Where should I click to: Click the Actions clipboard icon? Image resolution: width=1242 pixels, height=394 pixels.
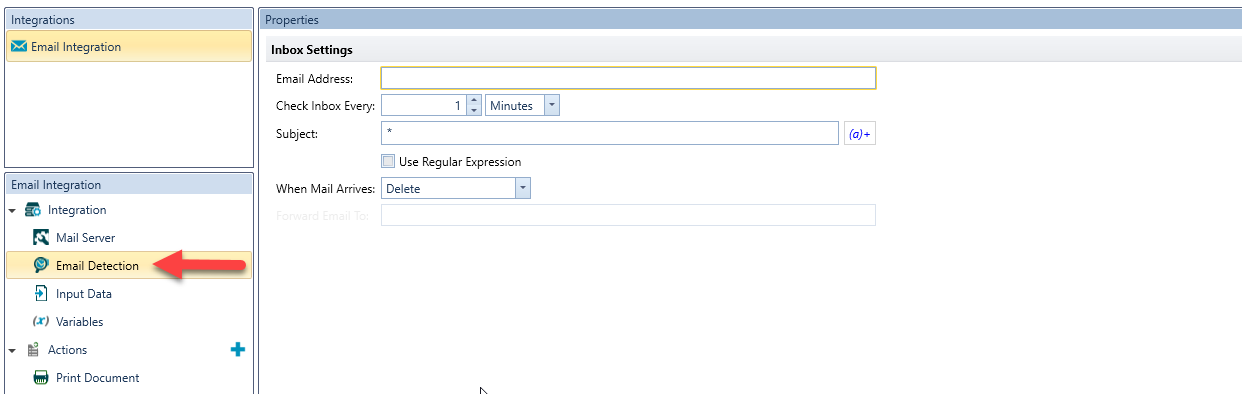point(32,350)
